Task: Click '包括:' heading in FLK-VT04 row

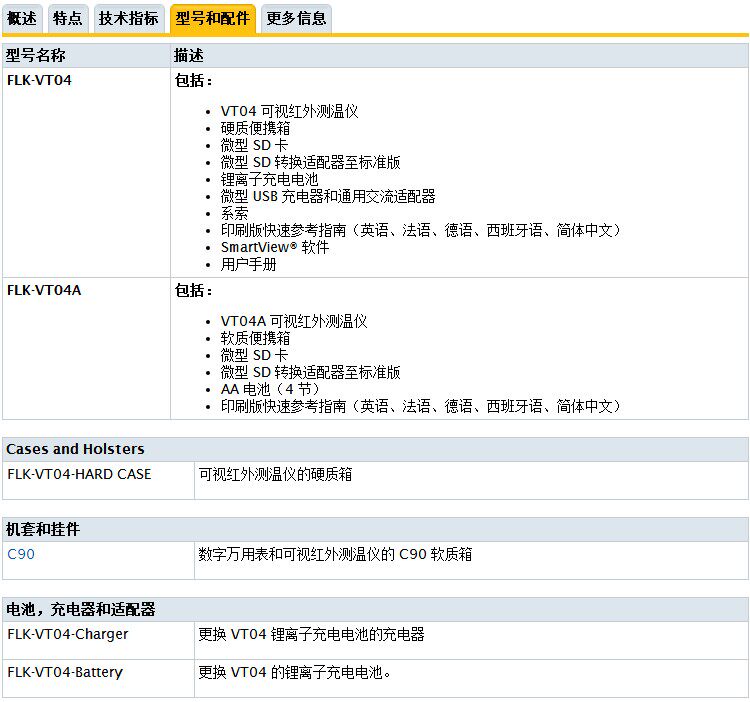Action: click(193, 80)
